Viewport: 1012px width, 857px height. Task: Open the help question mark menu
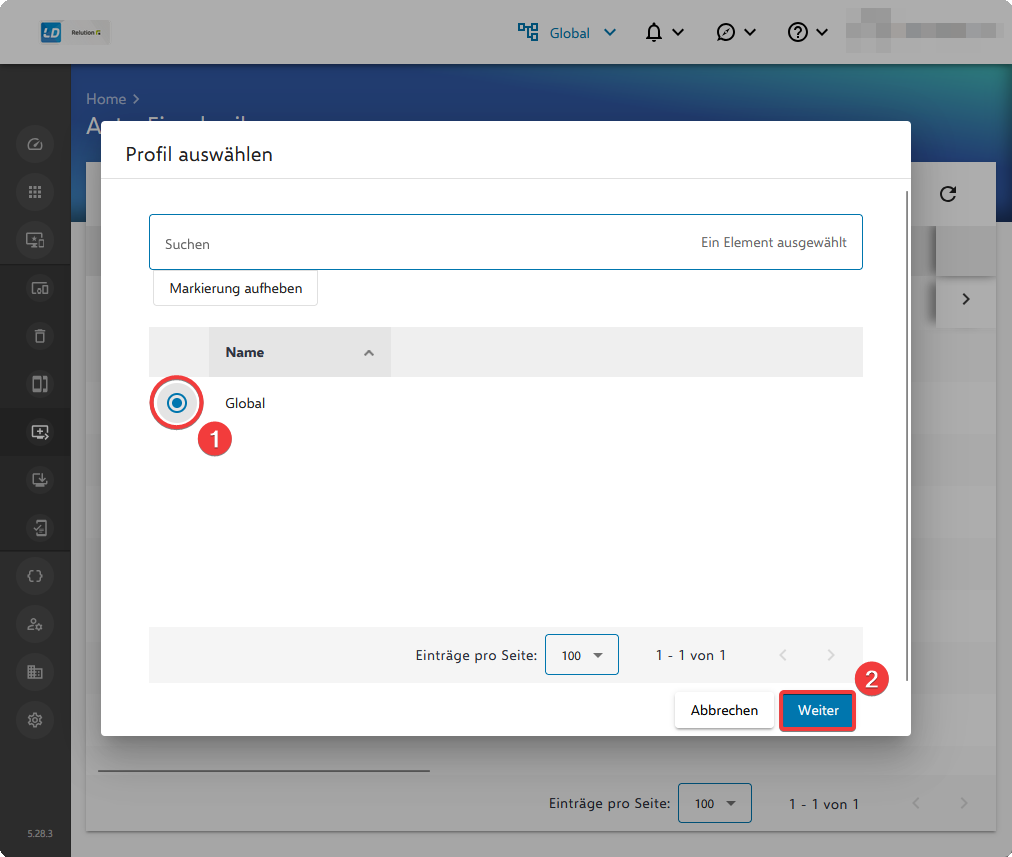[807, 32]
